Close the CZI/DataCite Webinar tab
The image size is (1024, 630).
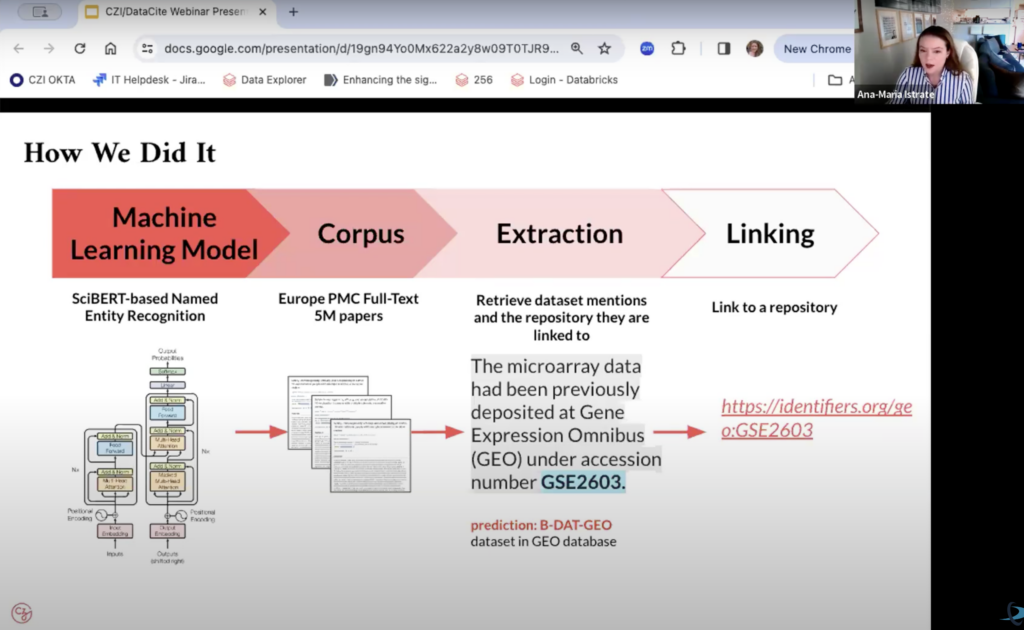pos(264,12)
